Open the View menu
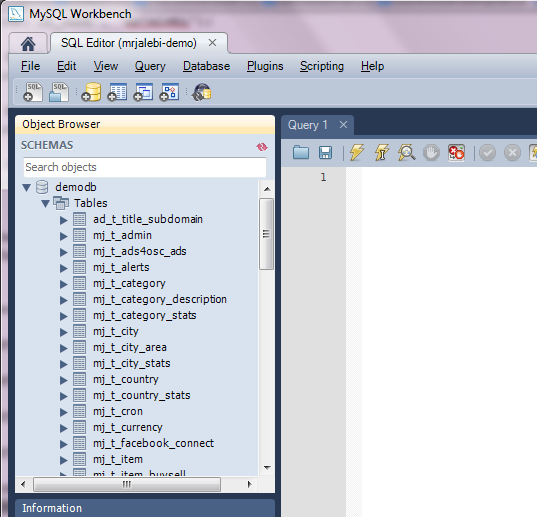 coord(106,66)
